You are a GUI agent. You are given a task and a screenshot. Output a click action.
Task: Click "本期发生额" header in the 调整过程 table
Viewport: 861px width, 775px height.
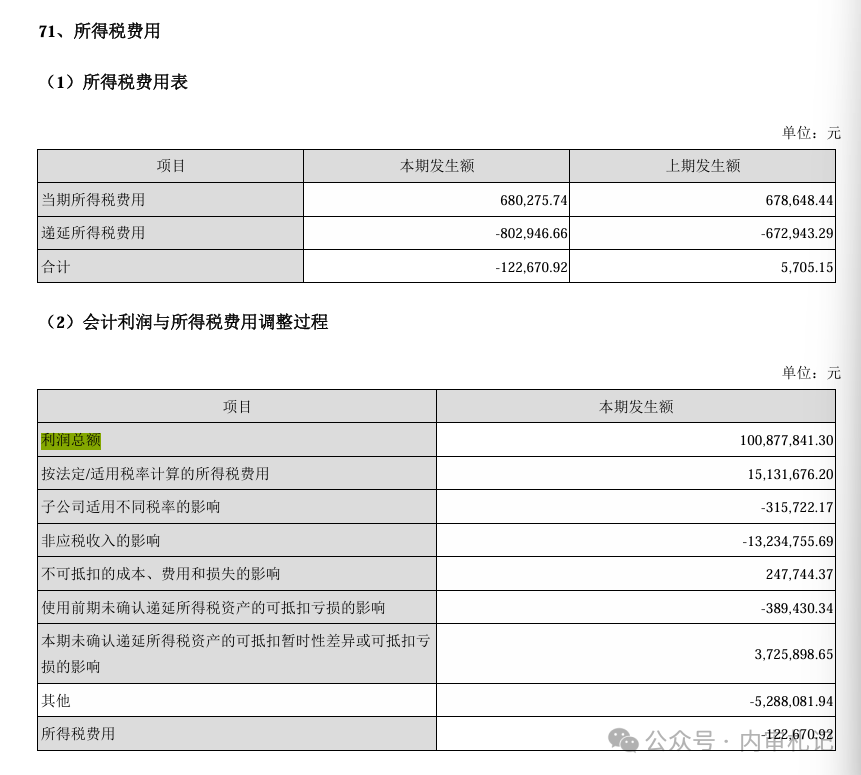[636, 407]
